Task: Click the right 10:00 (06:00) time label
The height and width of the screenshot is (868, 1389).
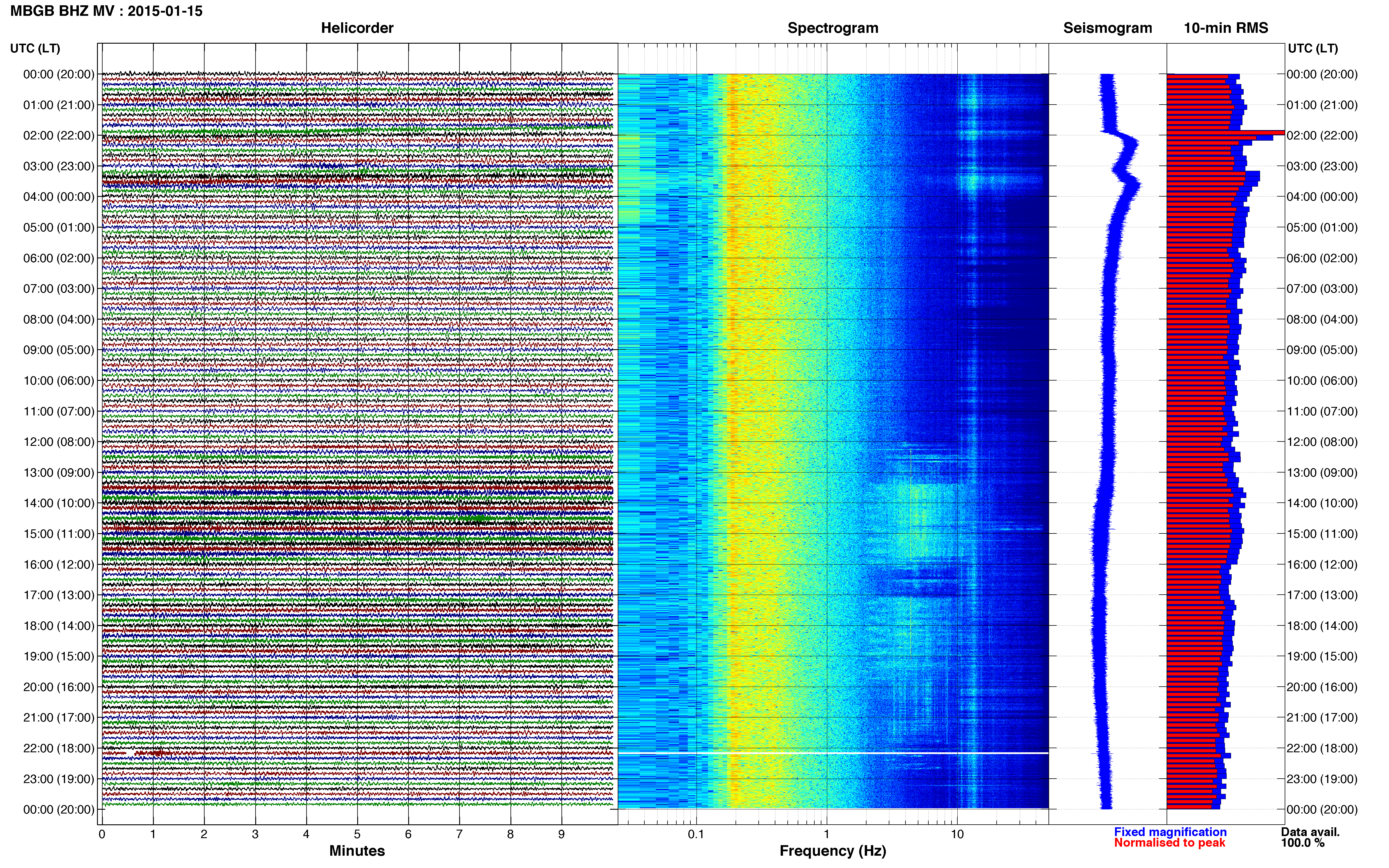Action: click(1322, 381)
